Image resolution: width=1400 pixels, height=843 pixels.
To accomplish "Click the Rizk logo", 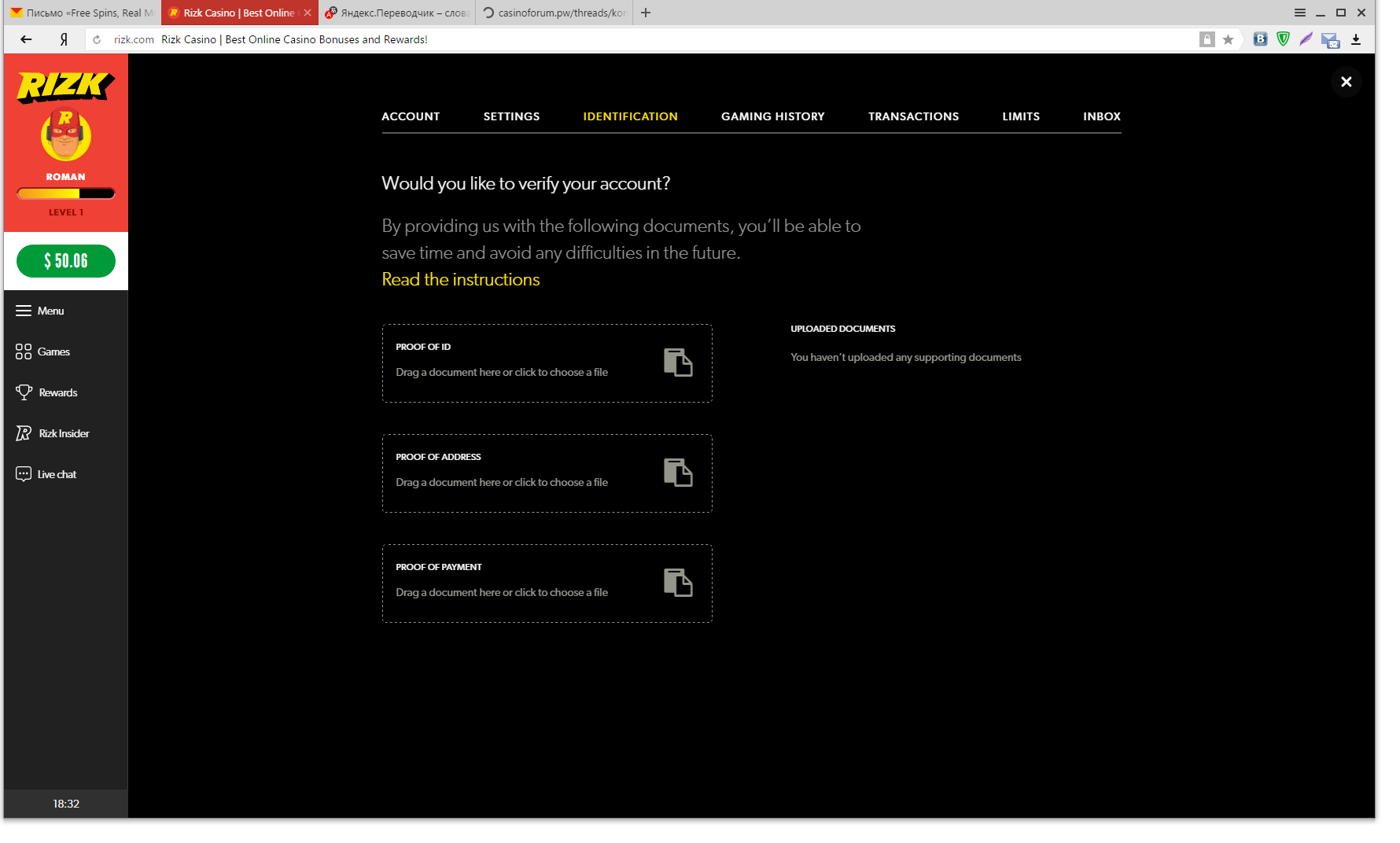I will click(x=66, y=87).
